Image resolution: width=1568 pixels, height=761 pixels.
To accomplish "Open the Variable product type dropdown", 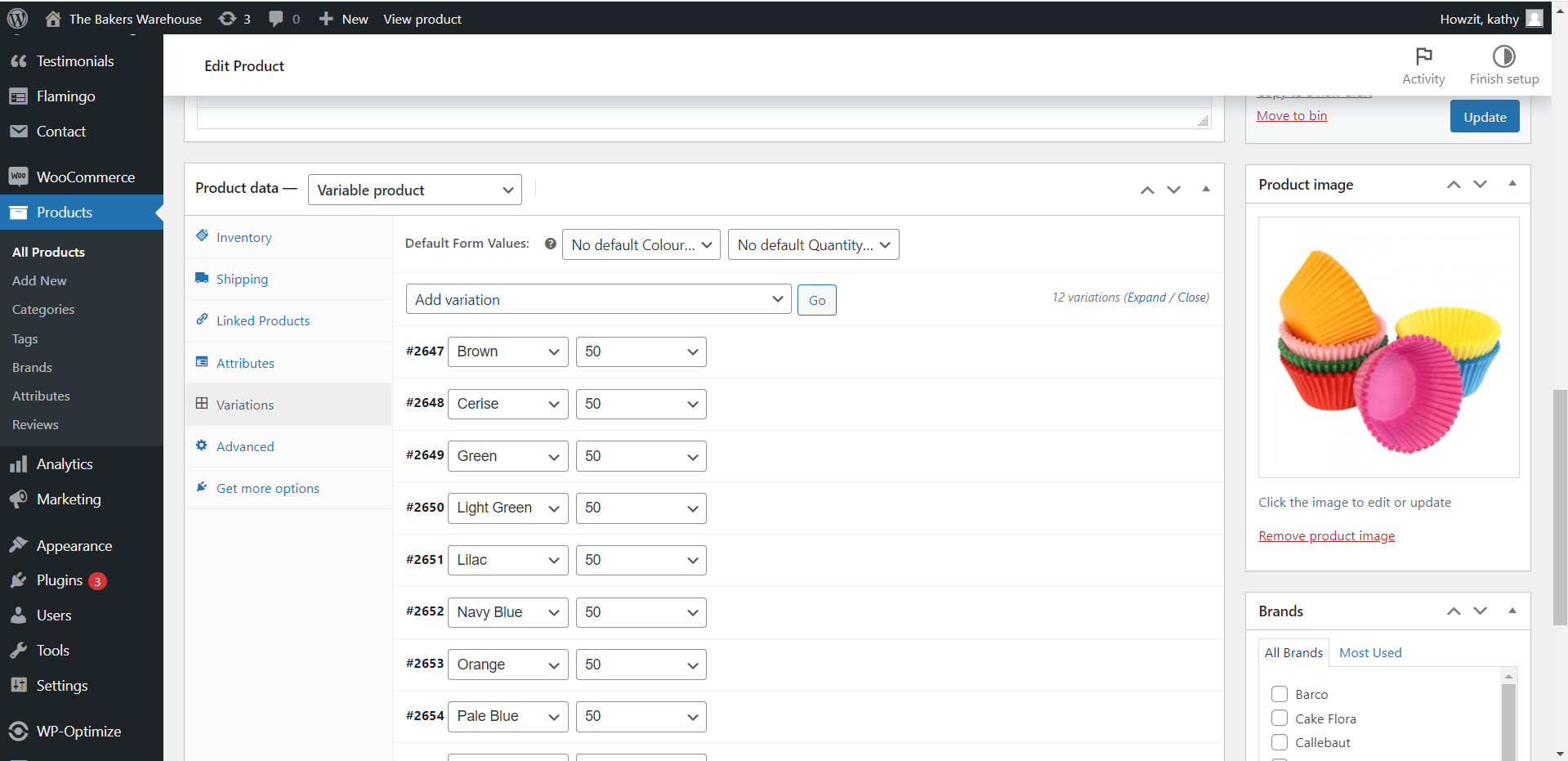I will tap(414, 190).
